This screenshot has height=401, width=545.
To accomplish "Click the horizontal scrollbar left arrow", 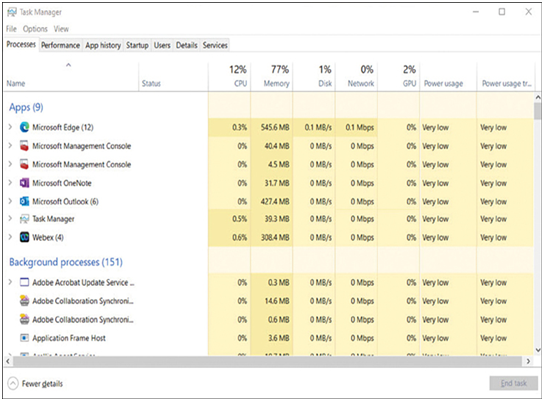I will [8, 361].
